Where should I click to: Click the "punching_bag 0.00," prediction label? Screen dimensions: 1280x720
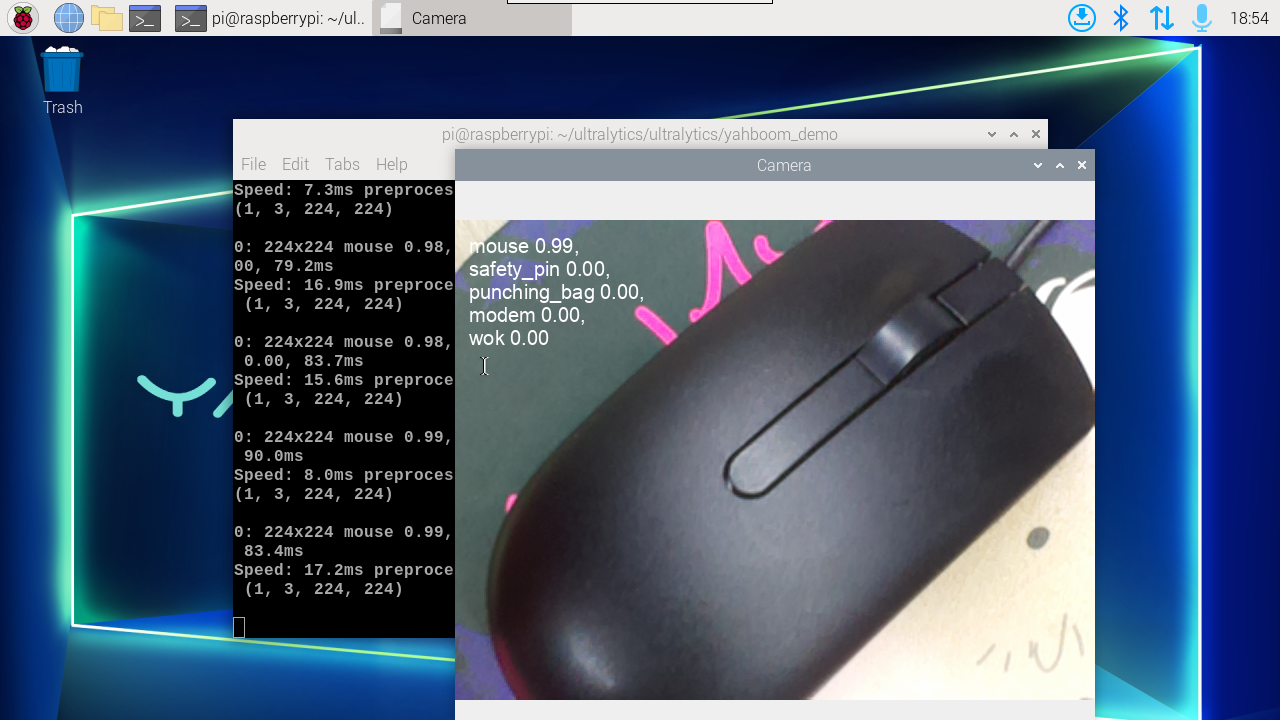(x=556, y=292)
